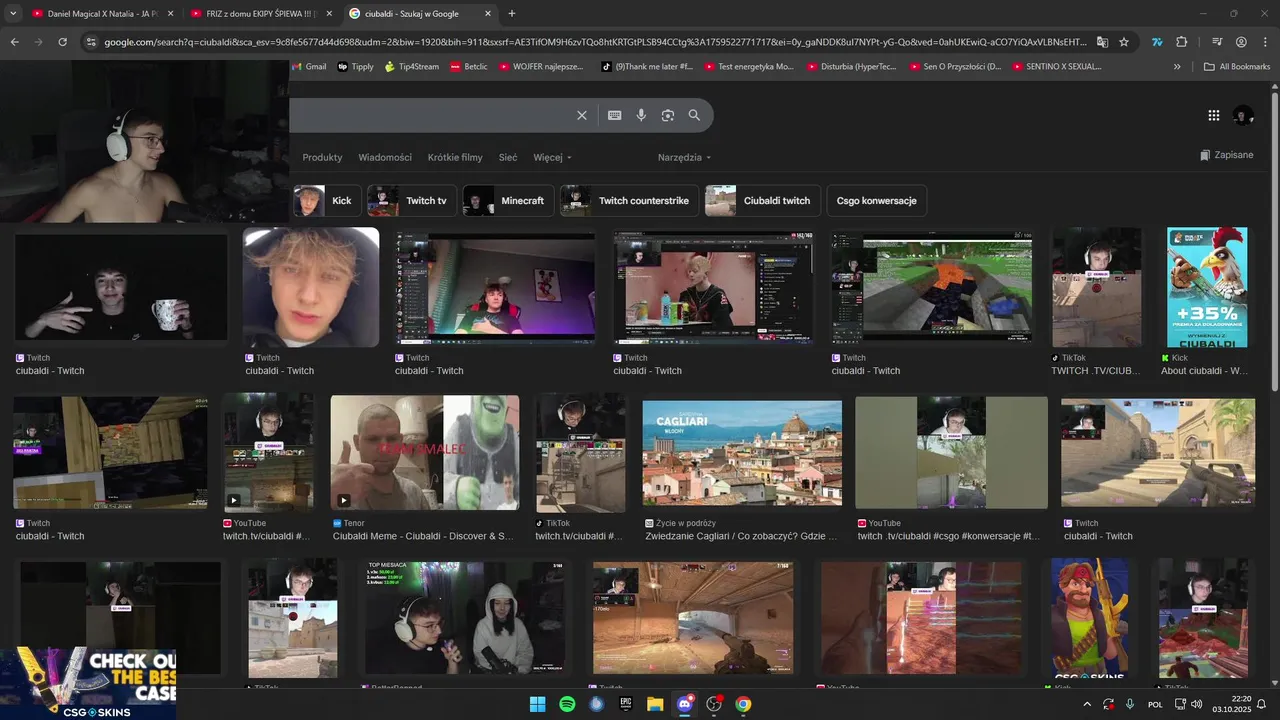Expand the Więcej dropdown
1280x720 pixels.
pos(552,157)
